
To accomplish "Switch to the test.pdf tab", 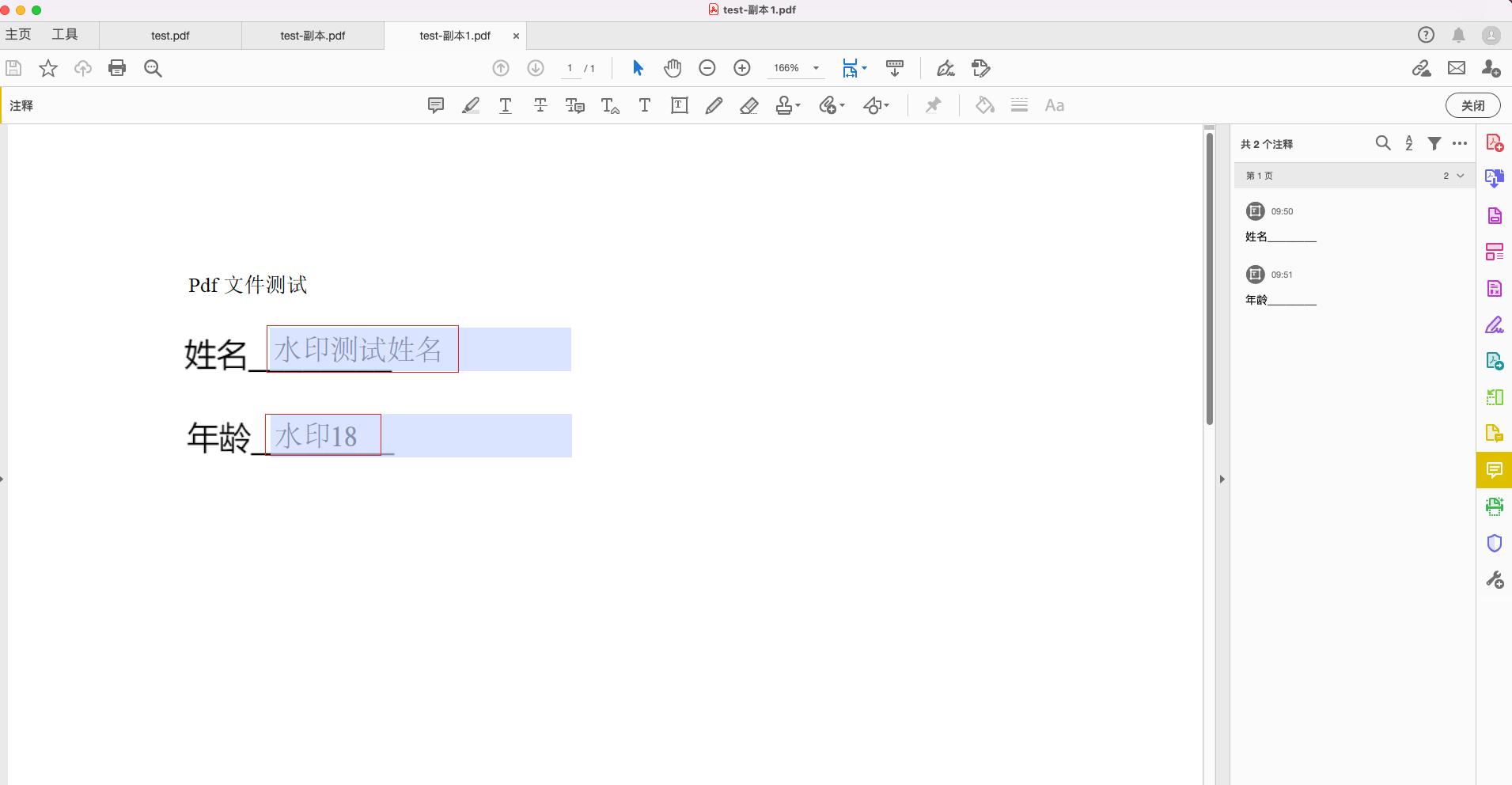I will click(170, 36).
